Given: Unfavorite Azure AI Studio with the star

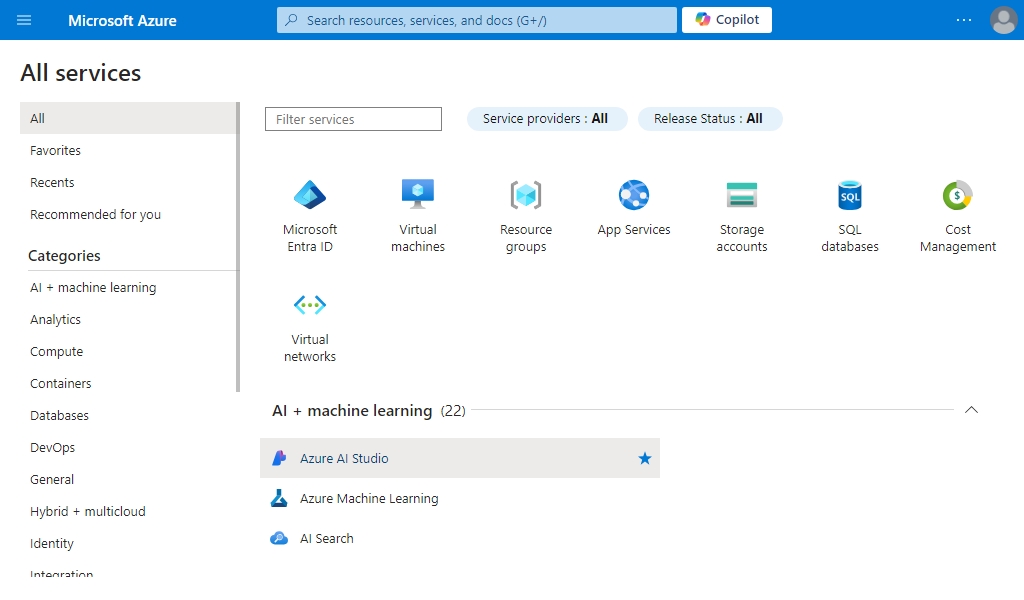Looking at the screenshot, I should click(645, 458).
